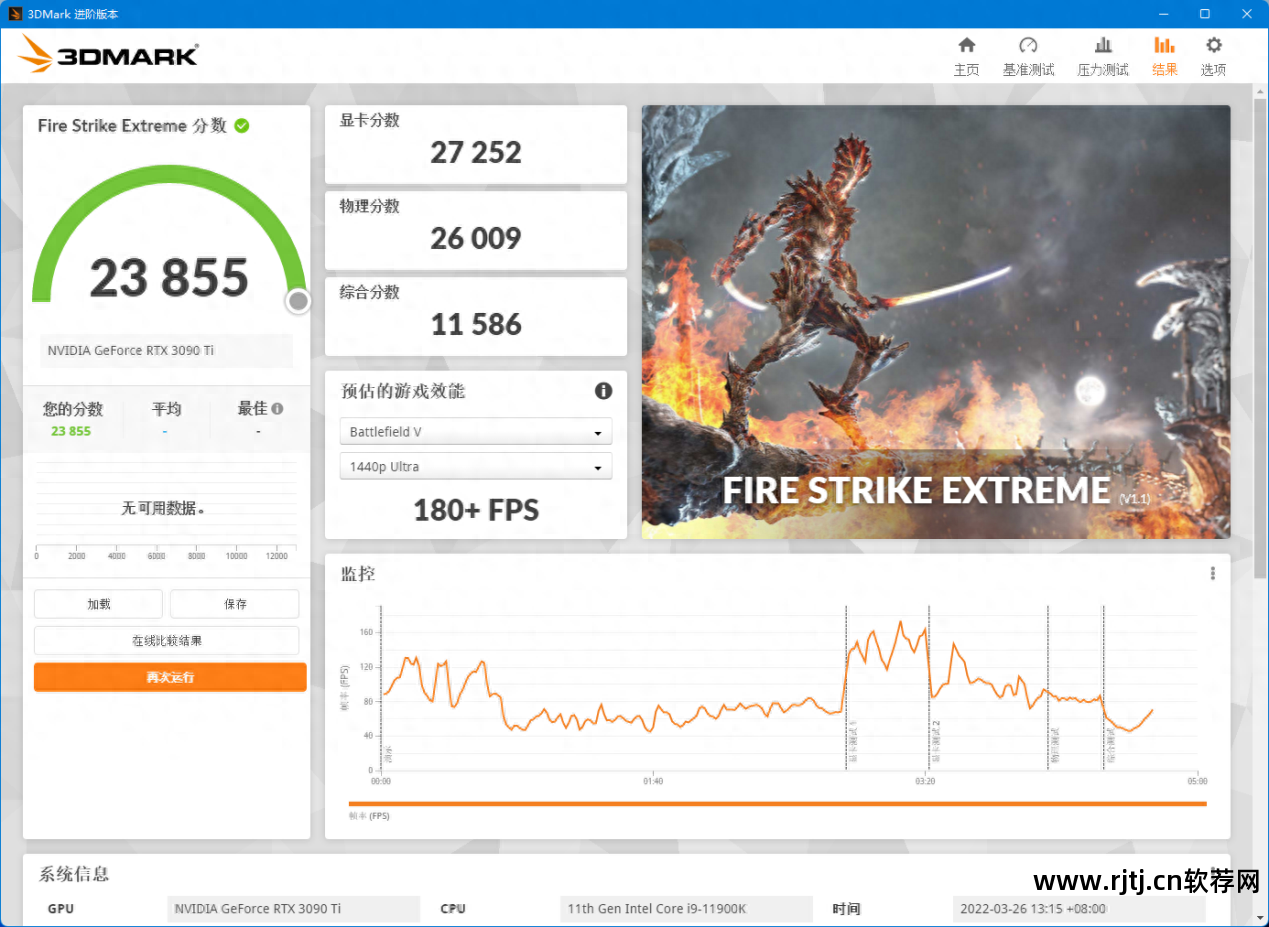Click the orange results chart icon
Viewport: 1269px width, 927px height.
coord(1164,45)
